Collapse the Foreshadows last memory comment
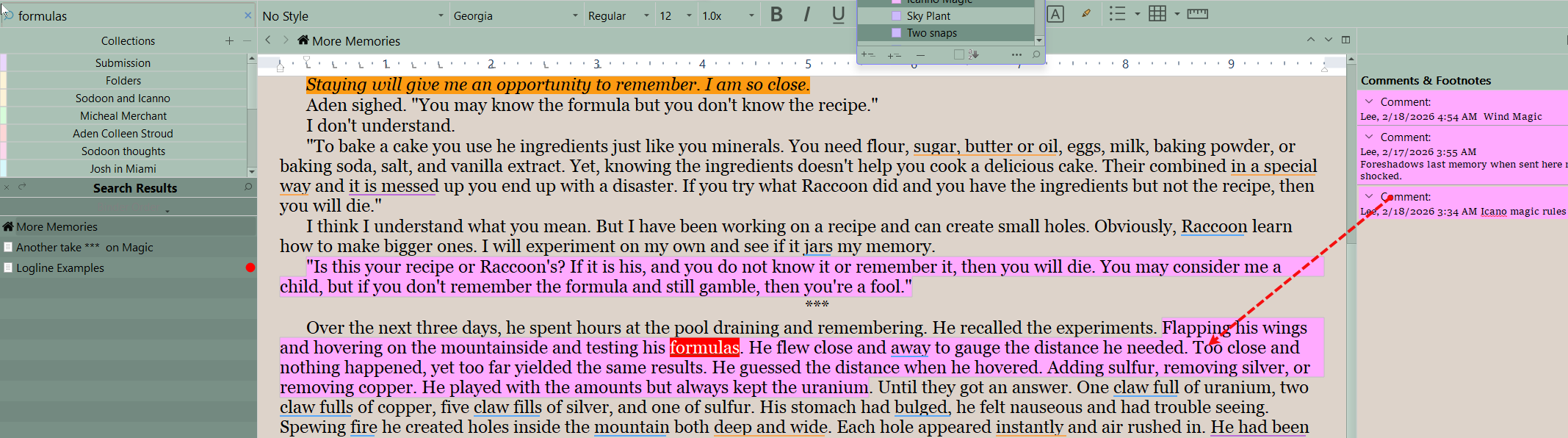1568x438 pixels. (x=1369, y=137)
